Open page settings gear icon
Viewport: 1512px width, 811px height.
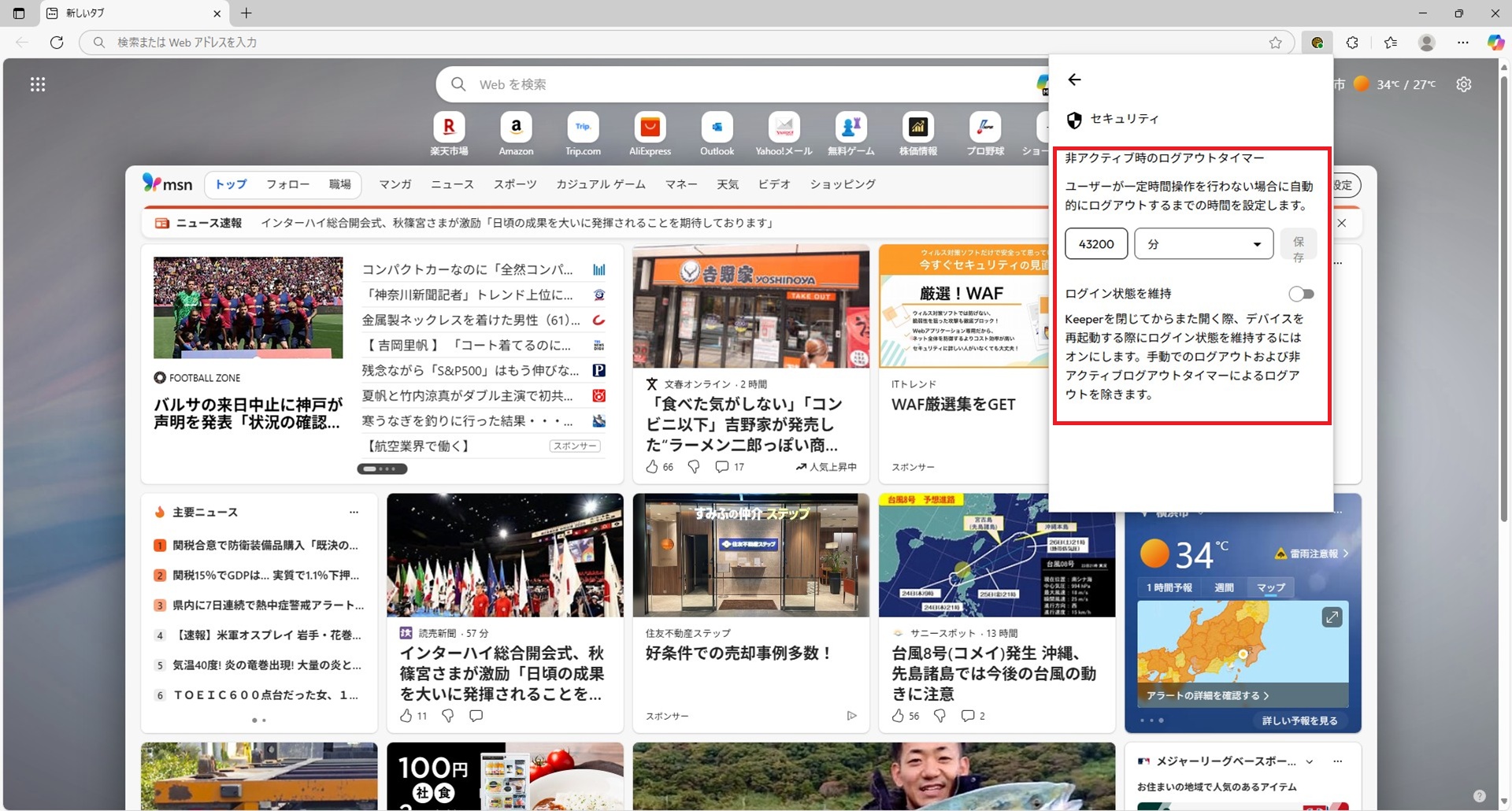click(1463, 84)
